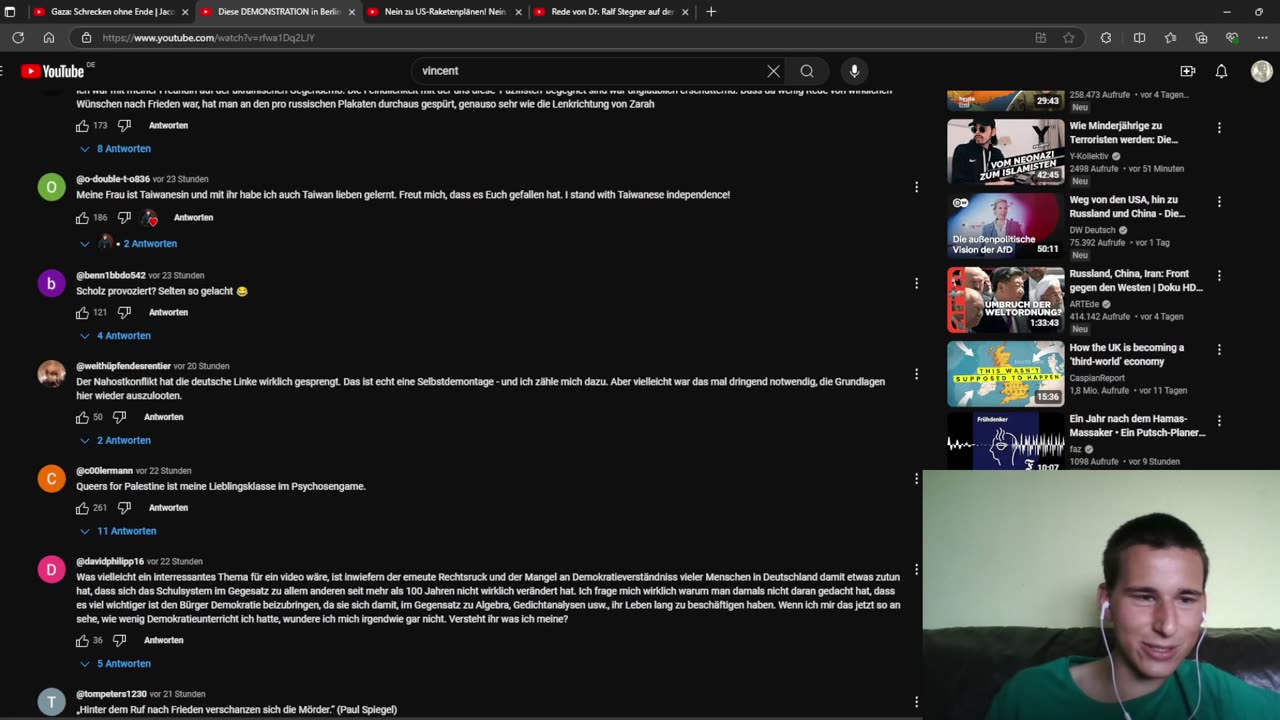
Task: Open new browser tab plus button
Action: [711, 12]
